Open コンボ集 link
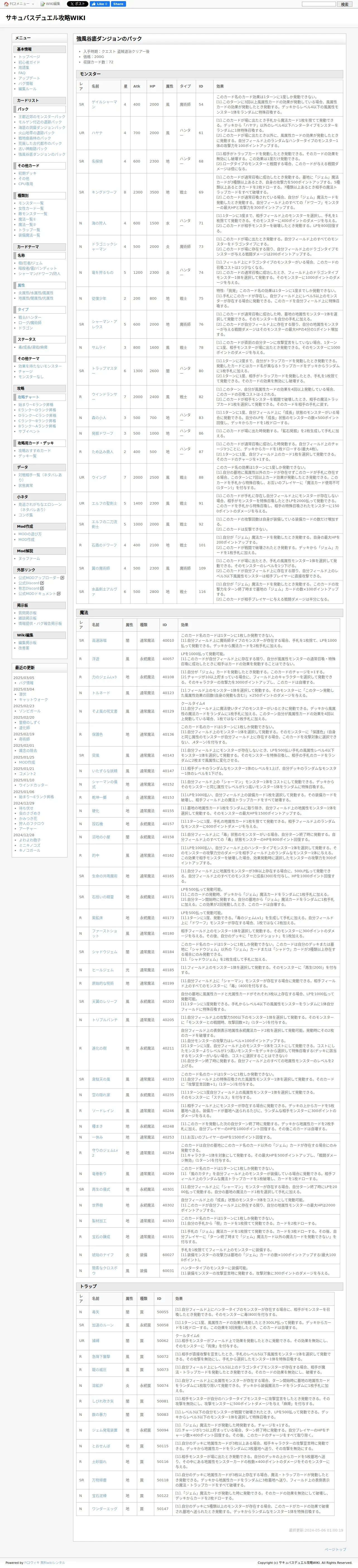Viewport: 358px width, 1568px height. (x=26, y=515)
